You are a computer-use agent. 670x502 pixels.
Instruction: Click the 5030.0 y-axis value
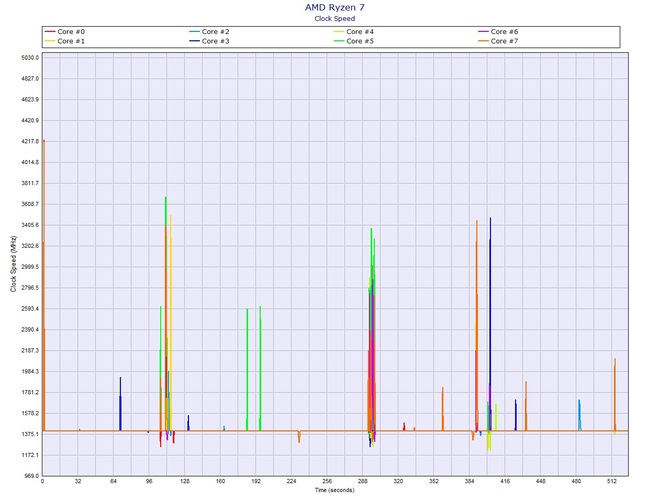30,57
